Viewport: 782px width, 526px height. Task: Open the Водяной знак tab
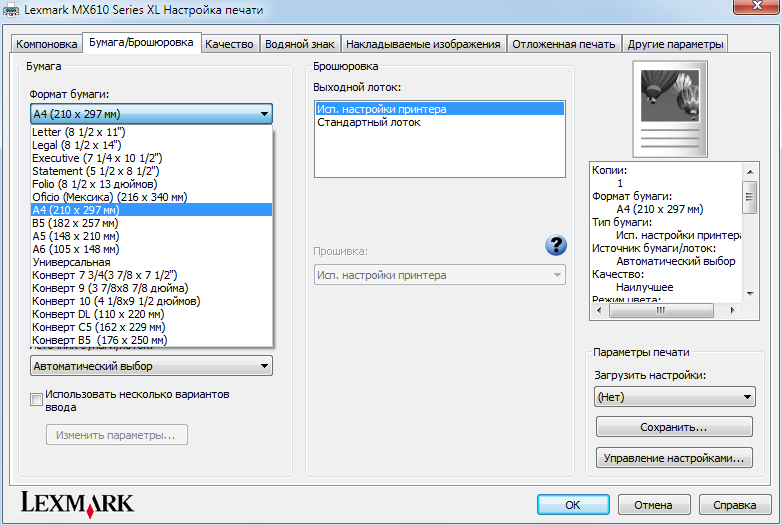pyautogui.click(x=300, y=44)
